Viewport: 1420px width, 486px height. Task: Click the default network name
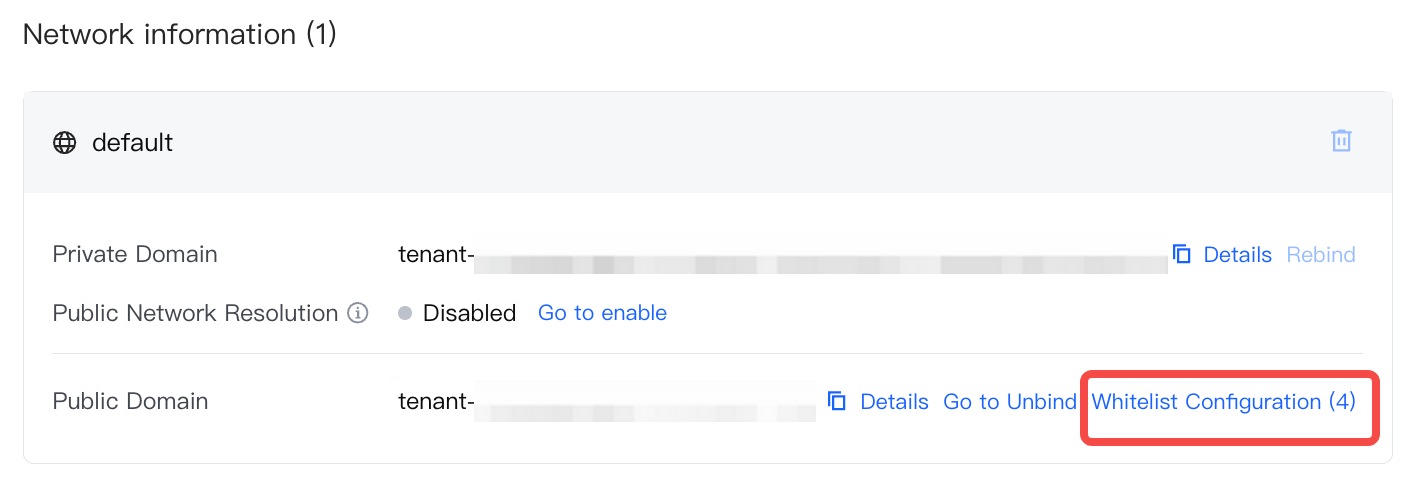pos(132,143)
